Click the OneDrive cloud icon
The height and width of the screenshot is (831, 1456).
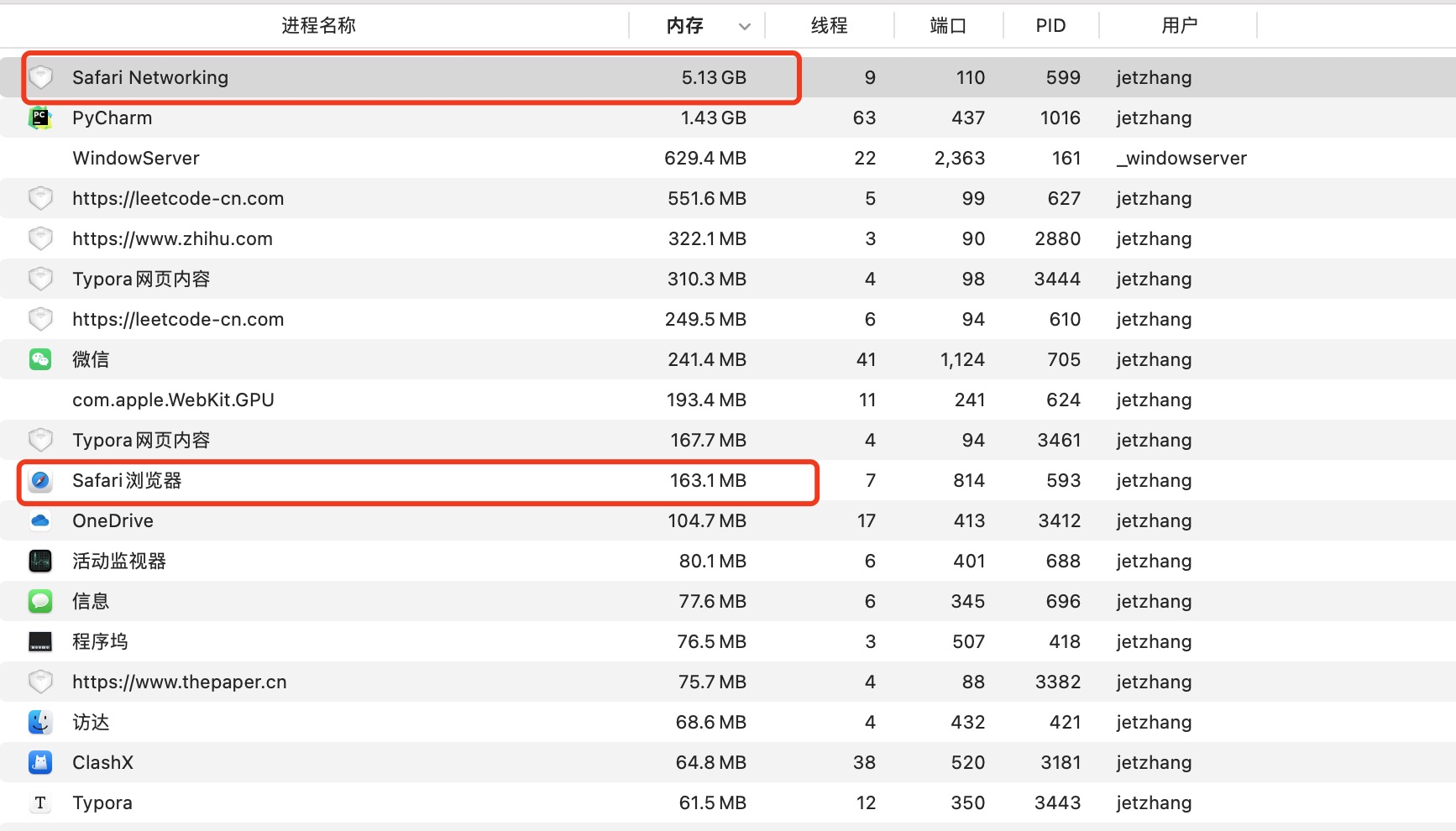[40, 520]
